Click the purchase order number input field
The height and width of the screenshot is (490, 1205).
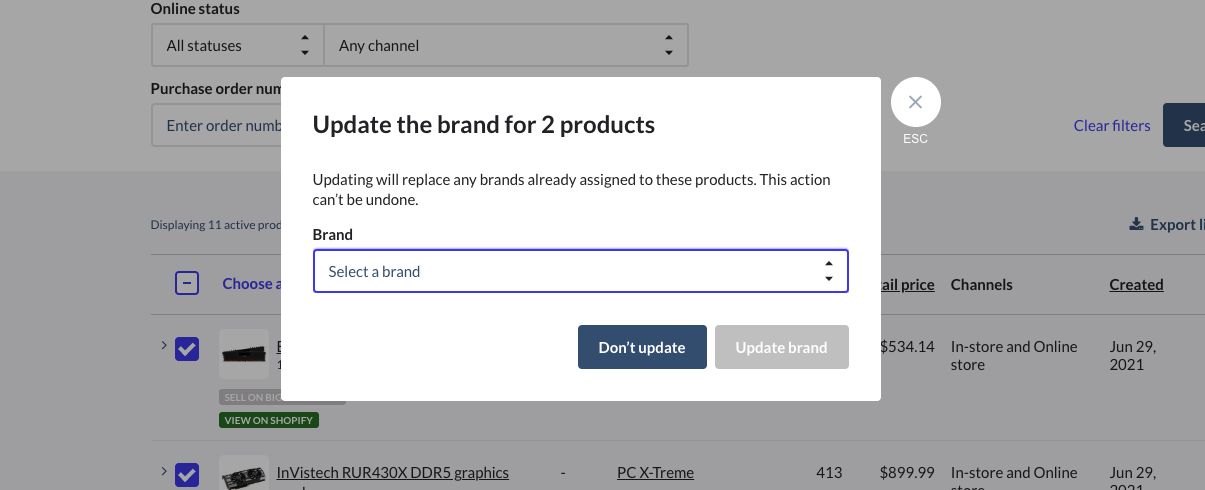pyautogui.click(x=217, y=126)
